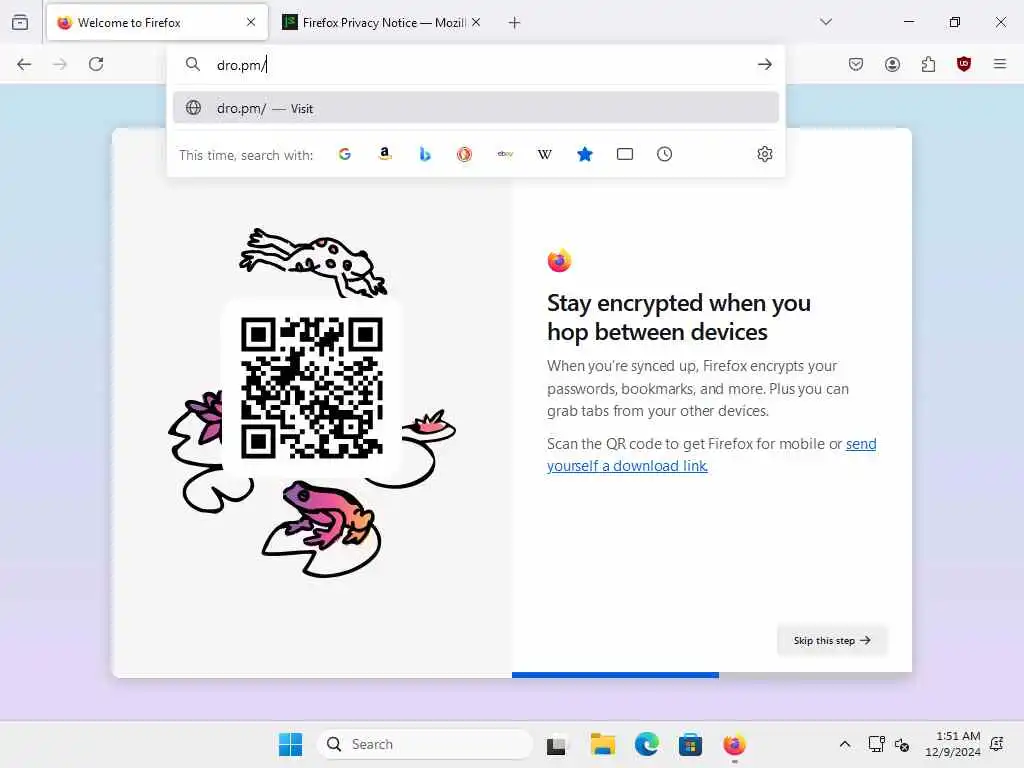1024x768 pixels.
Task: Open the Firefox application menu
Action: (1000, 64)
